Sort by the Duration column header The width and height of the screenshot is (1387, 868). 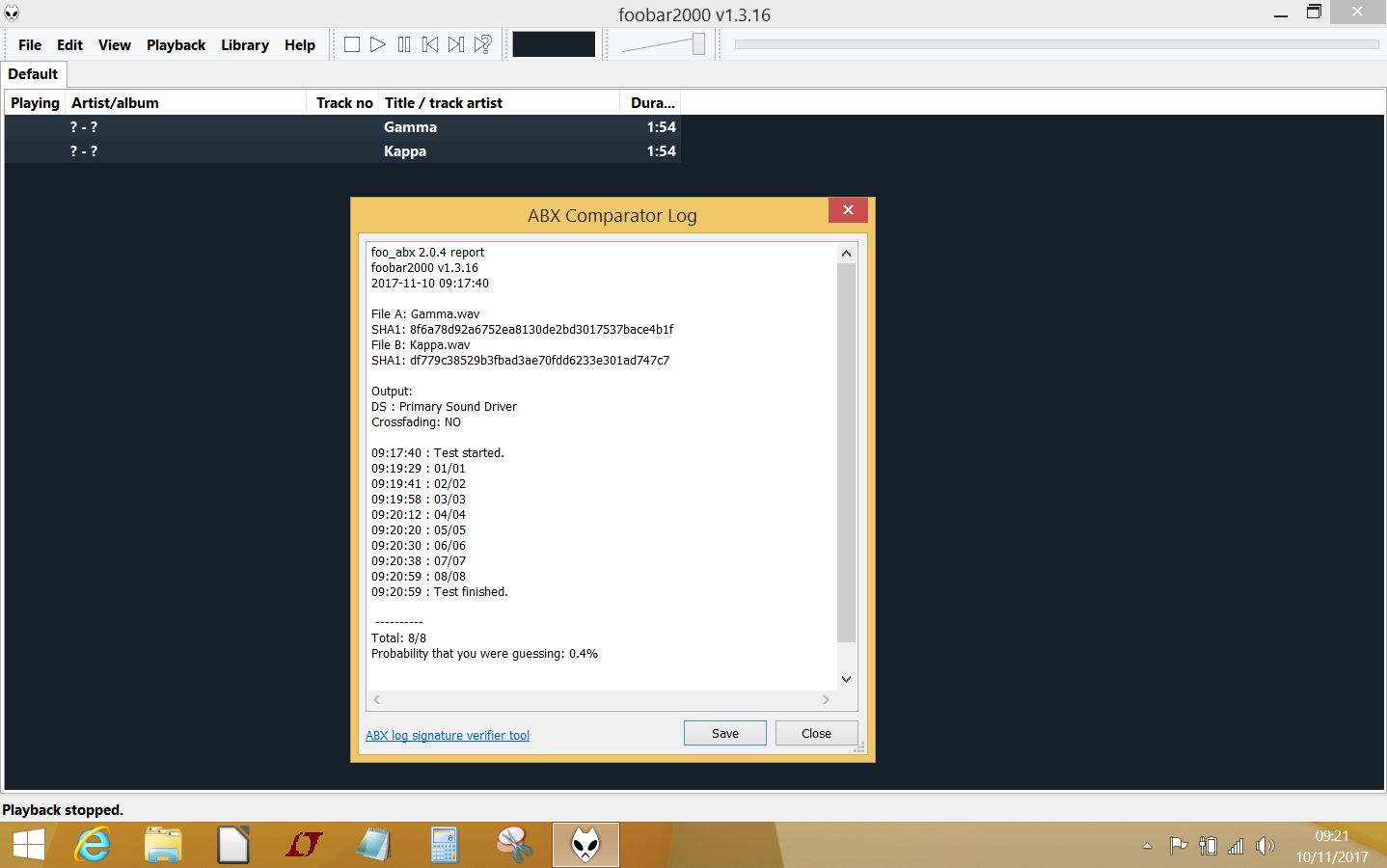pyautogui.click(x=651, y=103)
